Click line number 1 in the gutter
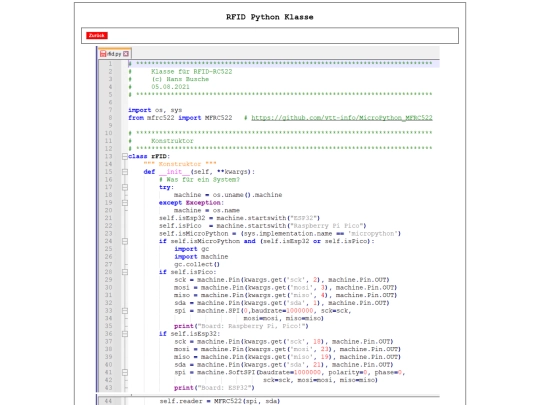This screenshot has height=405, width=540. (x=110, y=64)
